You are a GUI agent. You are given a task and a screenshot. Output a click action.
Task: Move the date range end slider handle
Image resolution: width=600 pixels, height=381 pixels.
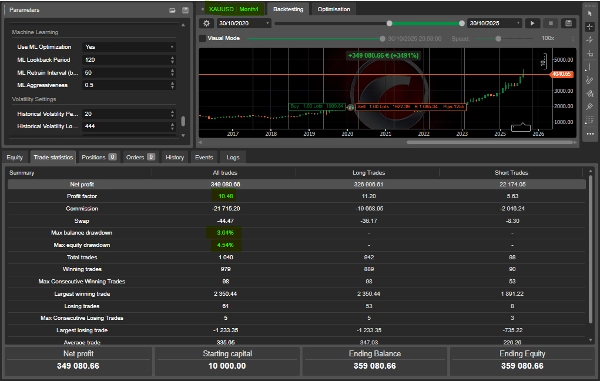tap(462, 23)
